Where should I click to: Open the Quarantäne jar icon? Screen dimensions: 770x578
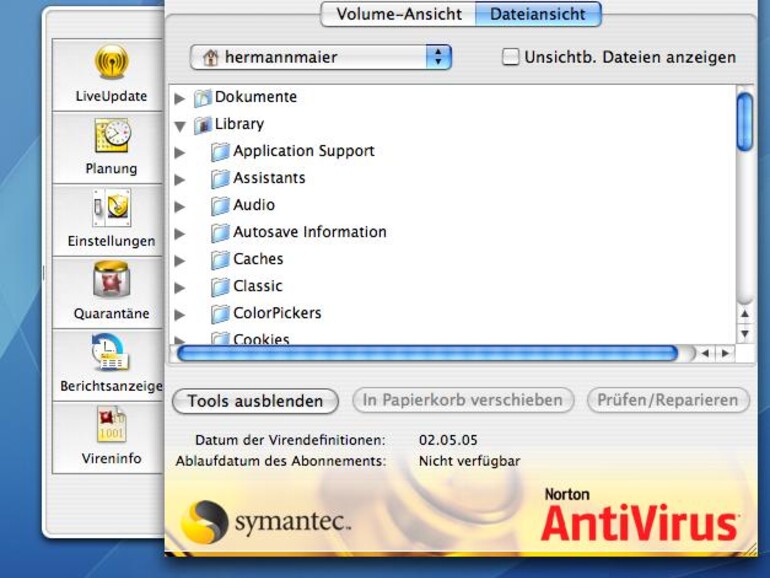(x=111, y=279)
